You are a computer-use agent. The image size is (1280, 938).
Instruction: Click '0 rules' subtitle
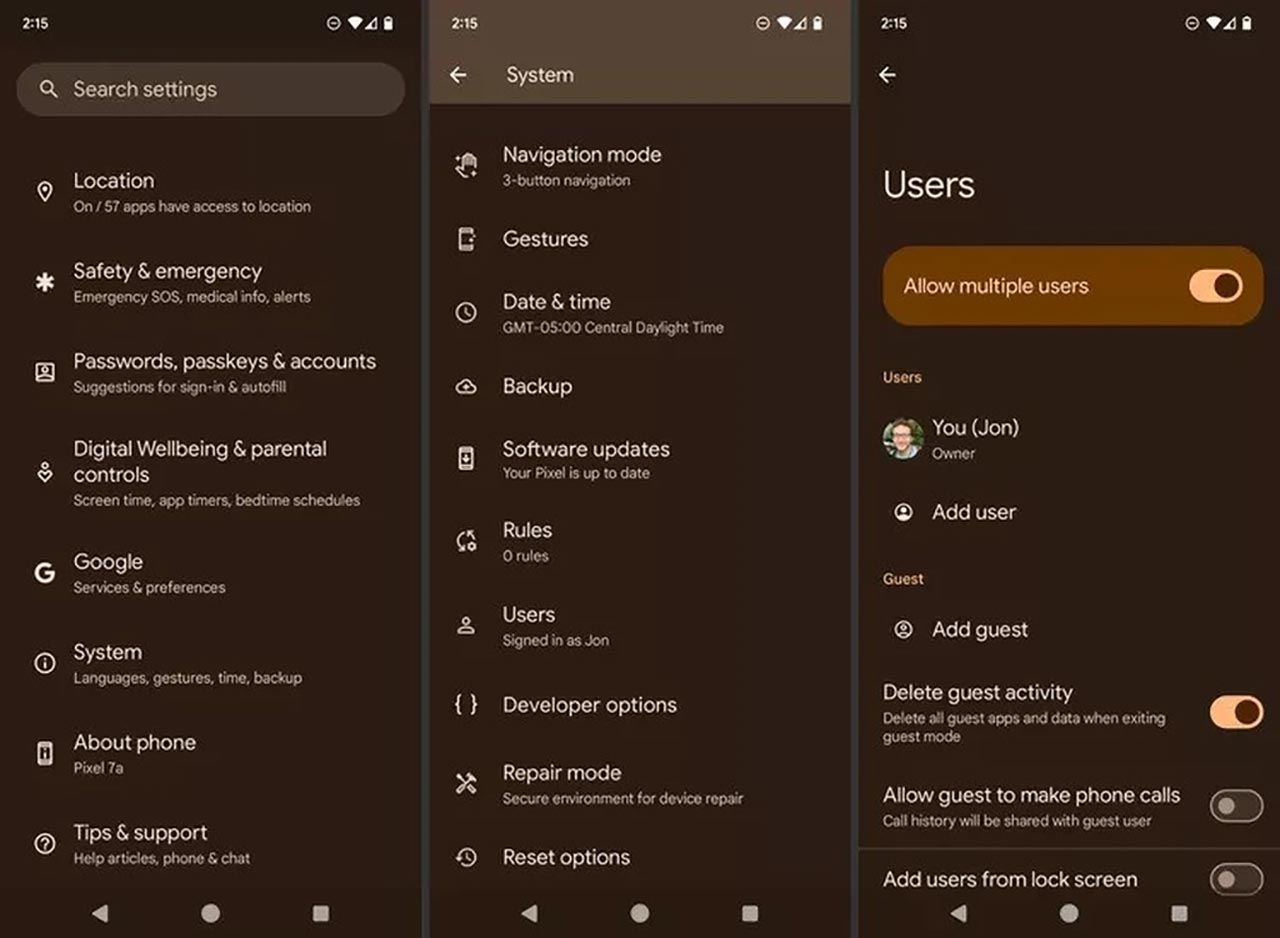click(526, 556)
